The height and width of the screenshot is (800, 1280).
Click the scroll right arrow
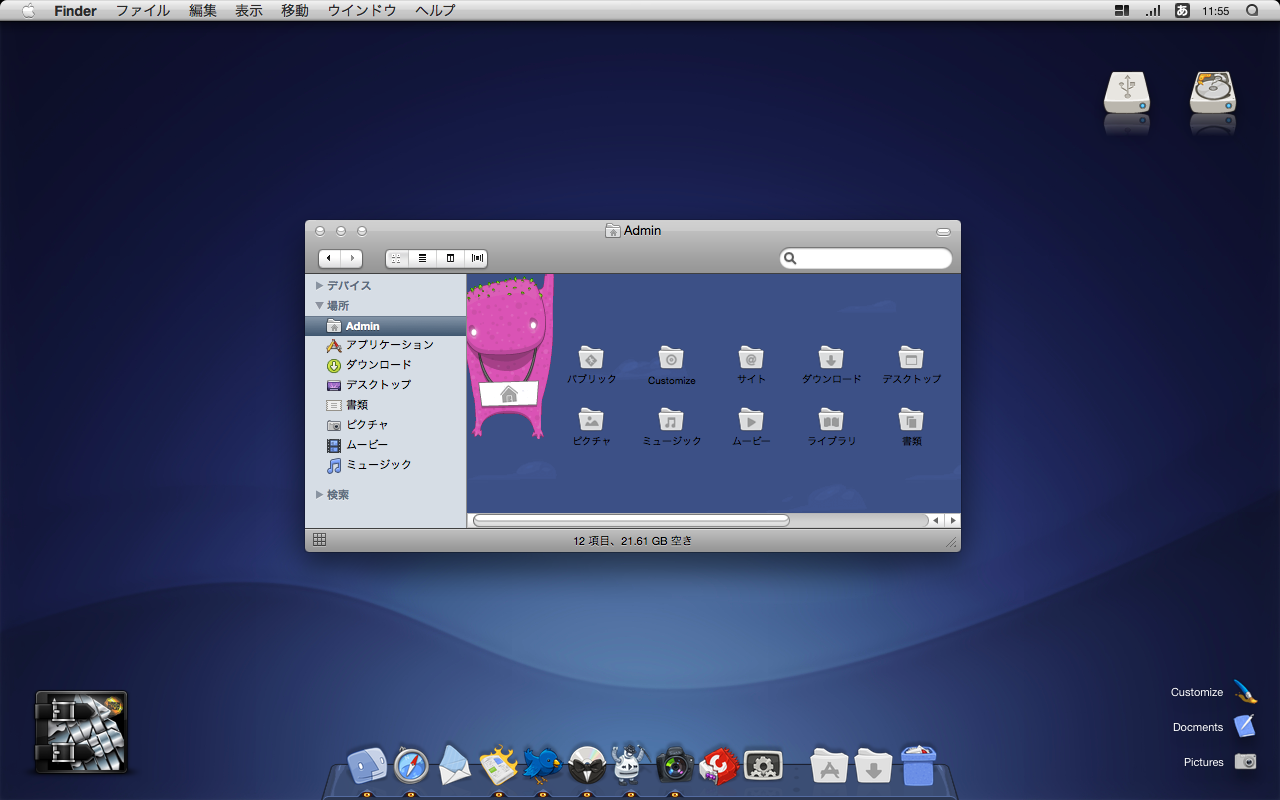pos(953,520)
